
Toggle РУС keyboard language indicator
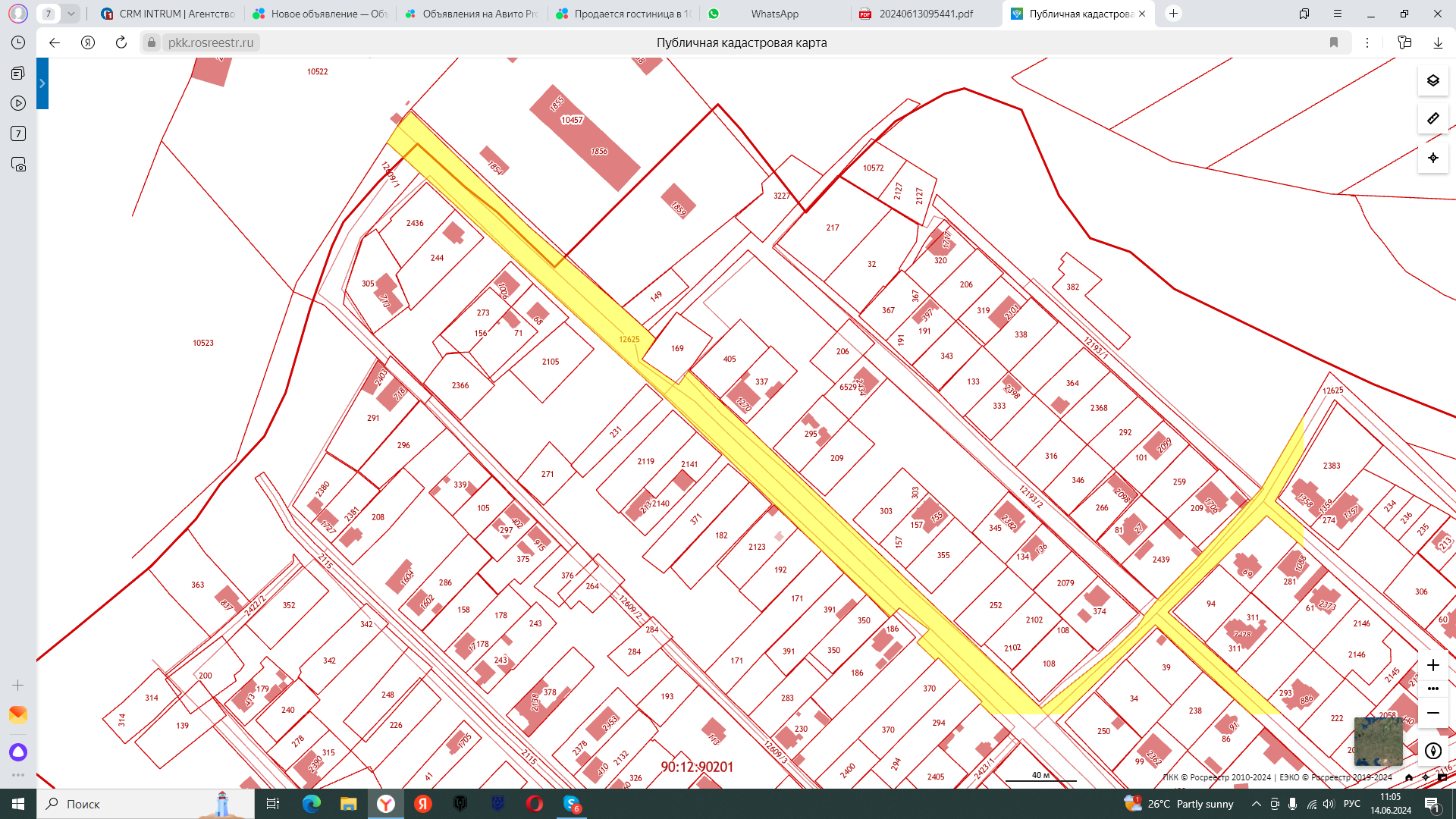tap(1351, 804)
